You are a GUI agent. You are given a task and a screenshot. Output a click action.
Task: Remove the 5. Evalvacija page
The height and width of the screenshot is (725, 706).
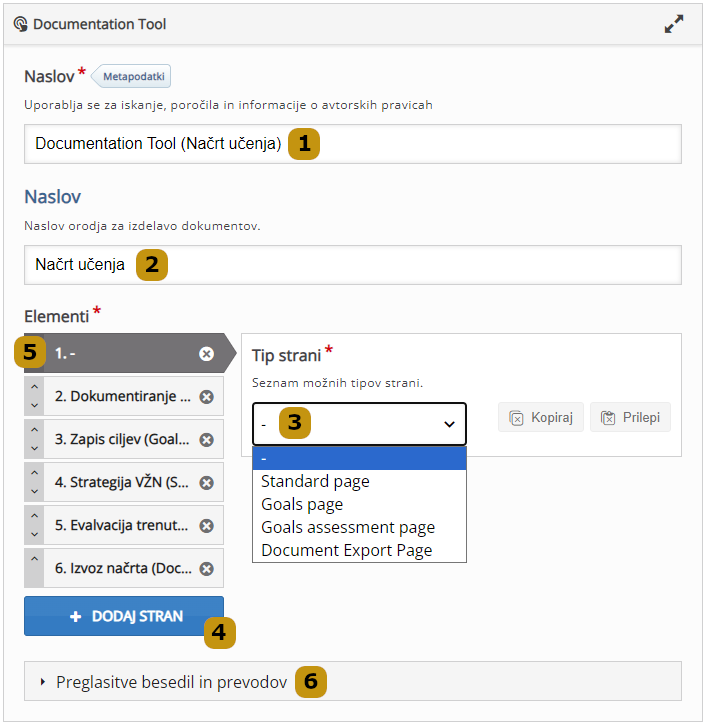point(206,526)
